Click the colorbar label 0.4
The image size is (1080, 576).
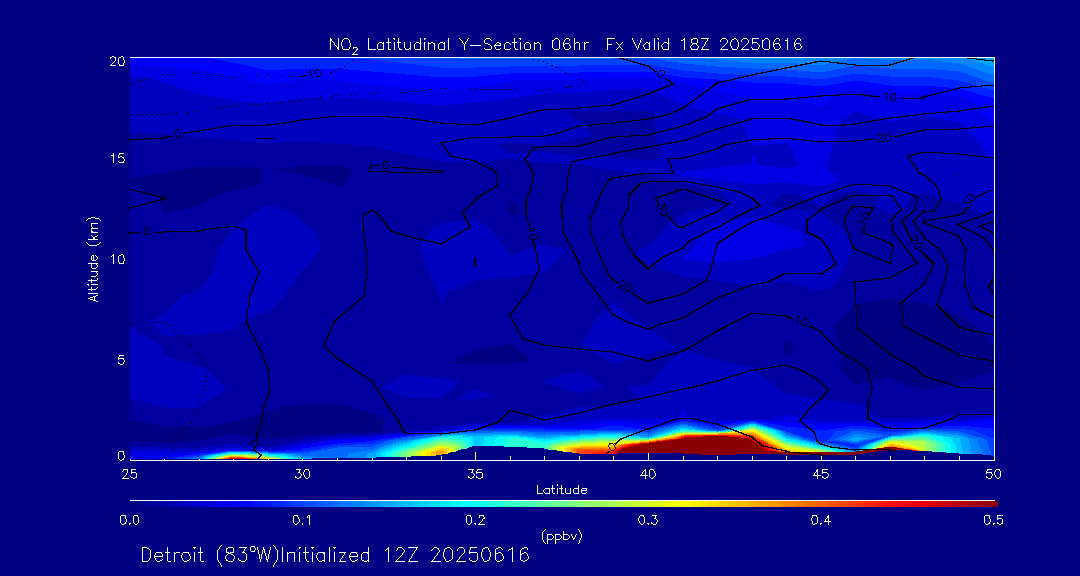point(820,521)
